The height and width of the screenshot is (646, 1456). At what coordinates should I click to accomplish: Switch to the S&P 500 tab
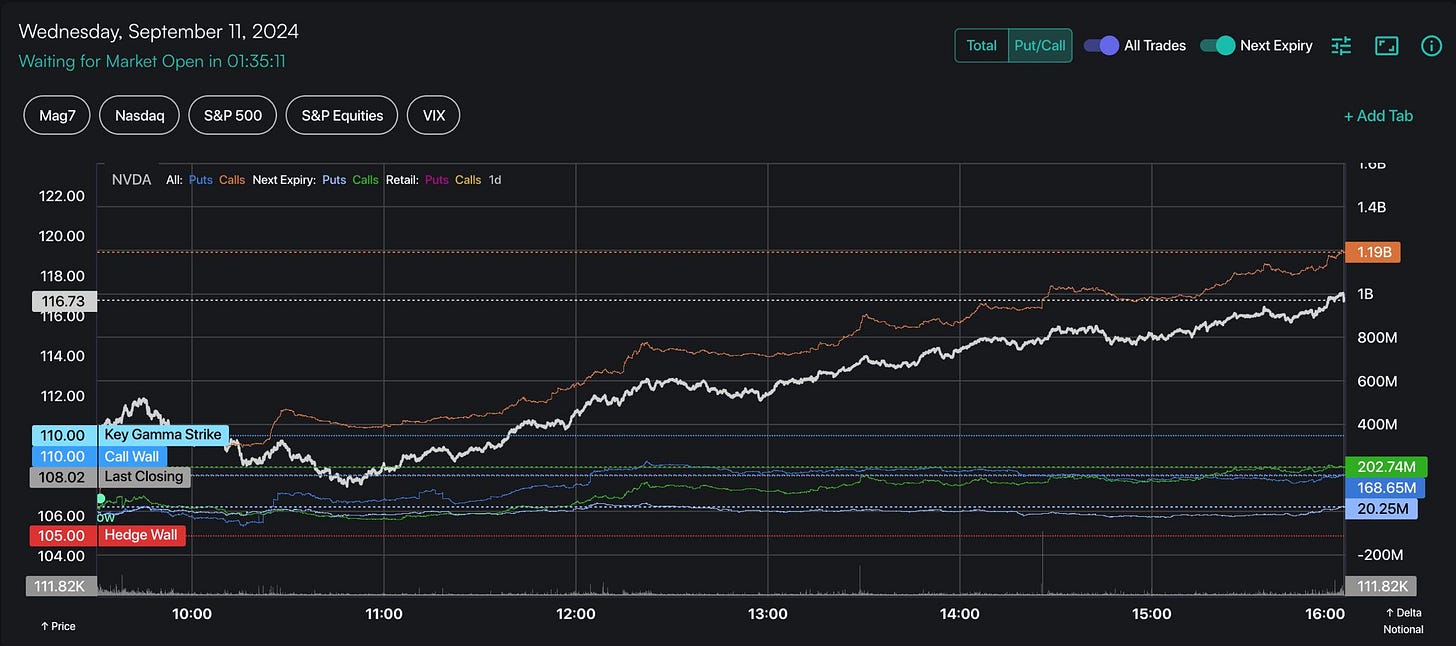pos(233,115)
